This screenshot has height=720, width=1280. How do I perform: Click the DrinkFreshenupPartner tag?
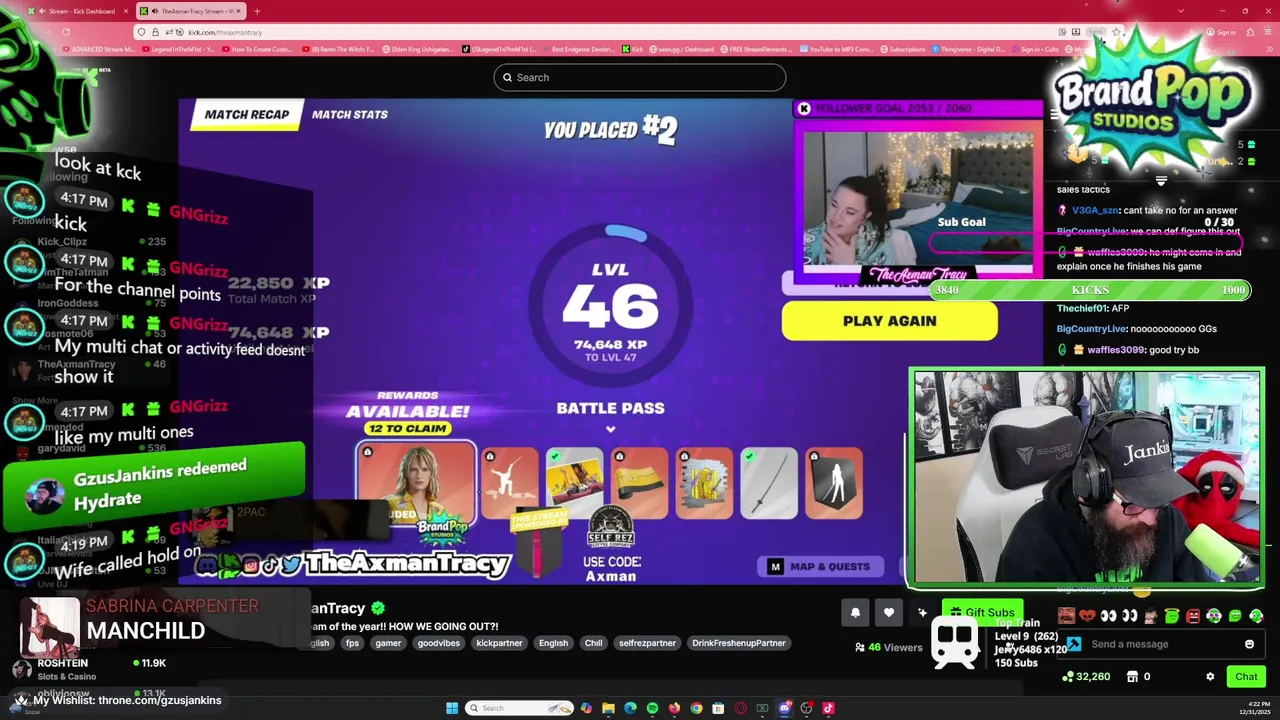pos(739,643)
